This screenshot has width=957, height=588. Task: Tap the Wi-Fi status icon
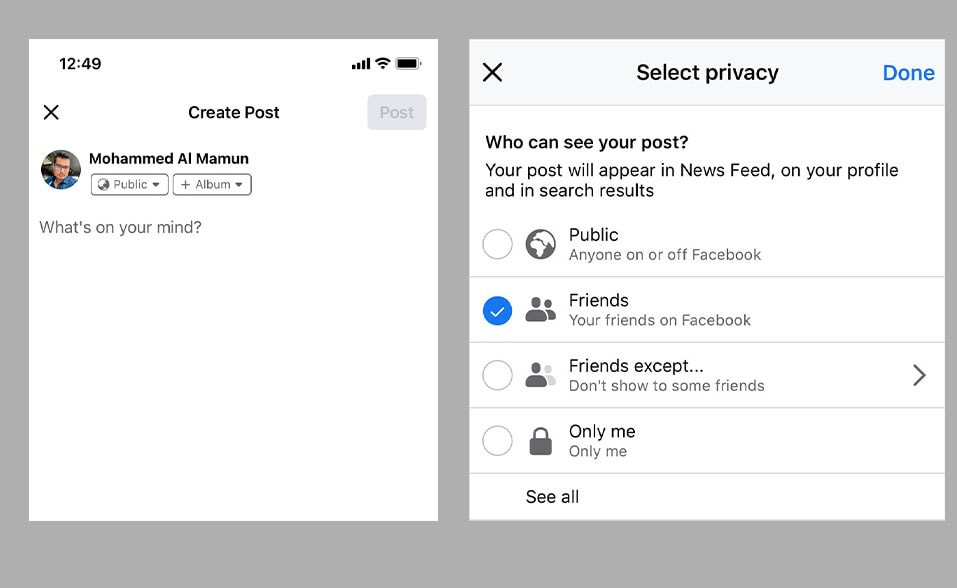click(382, 64)
